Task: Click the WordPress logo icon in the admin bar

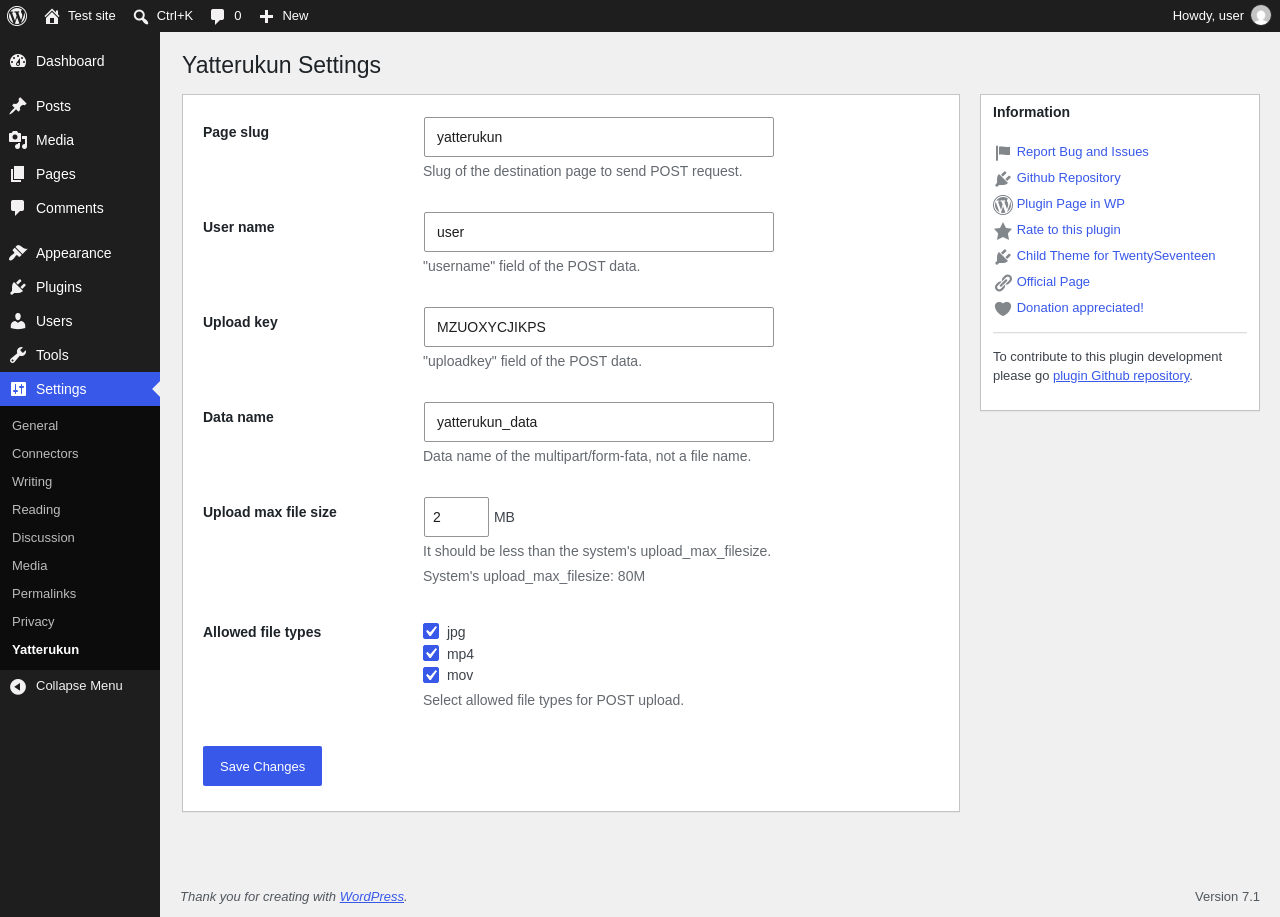Action: (x=17, y=16)
